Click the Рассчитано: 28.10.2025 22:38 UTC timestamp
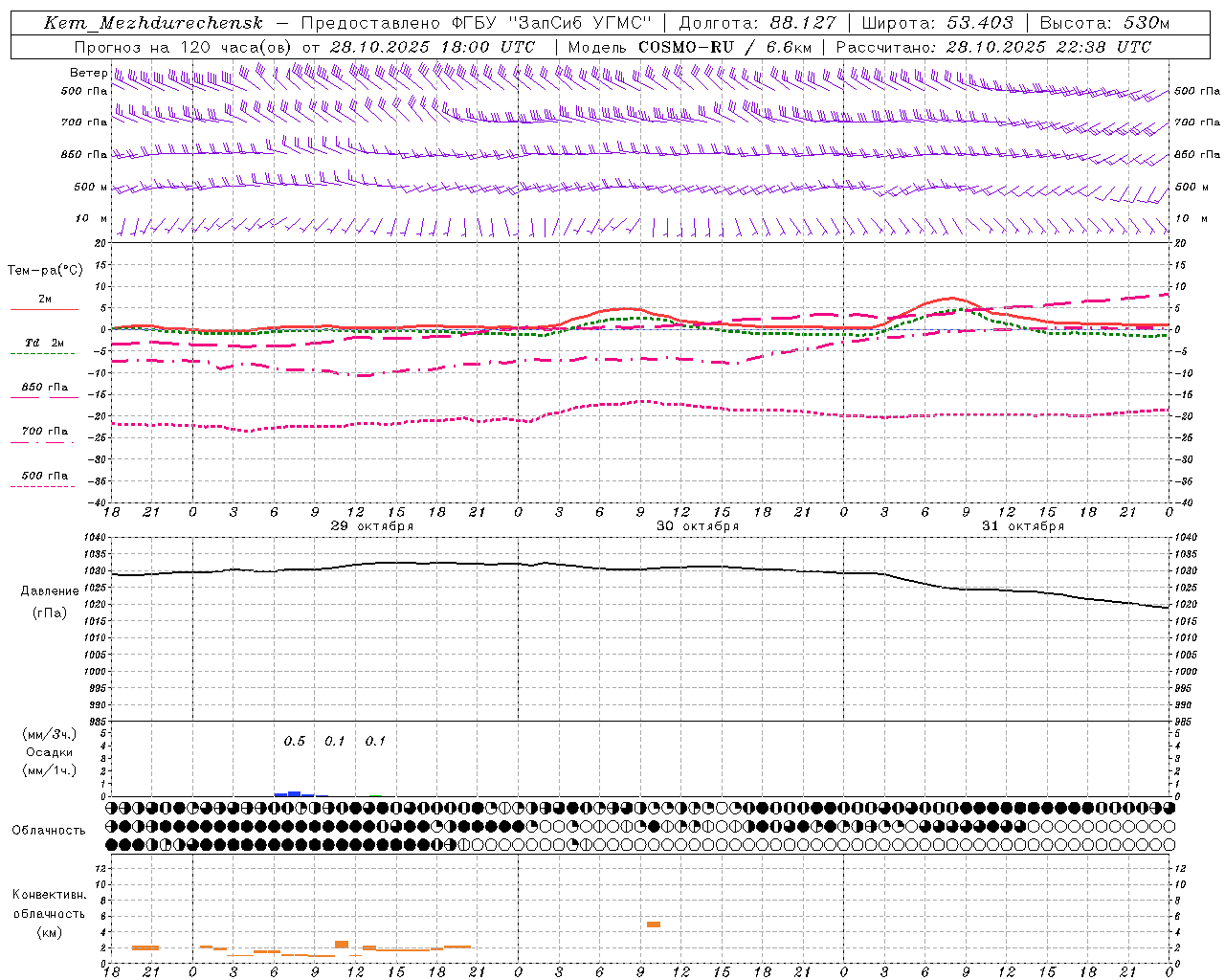 click(993, 47)
